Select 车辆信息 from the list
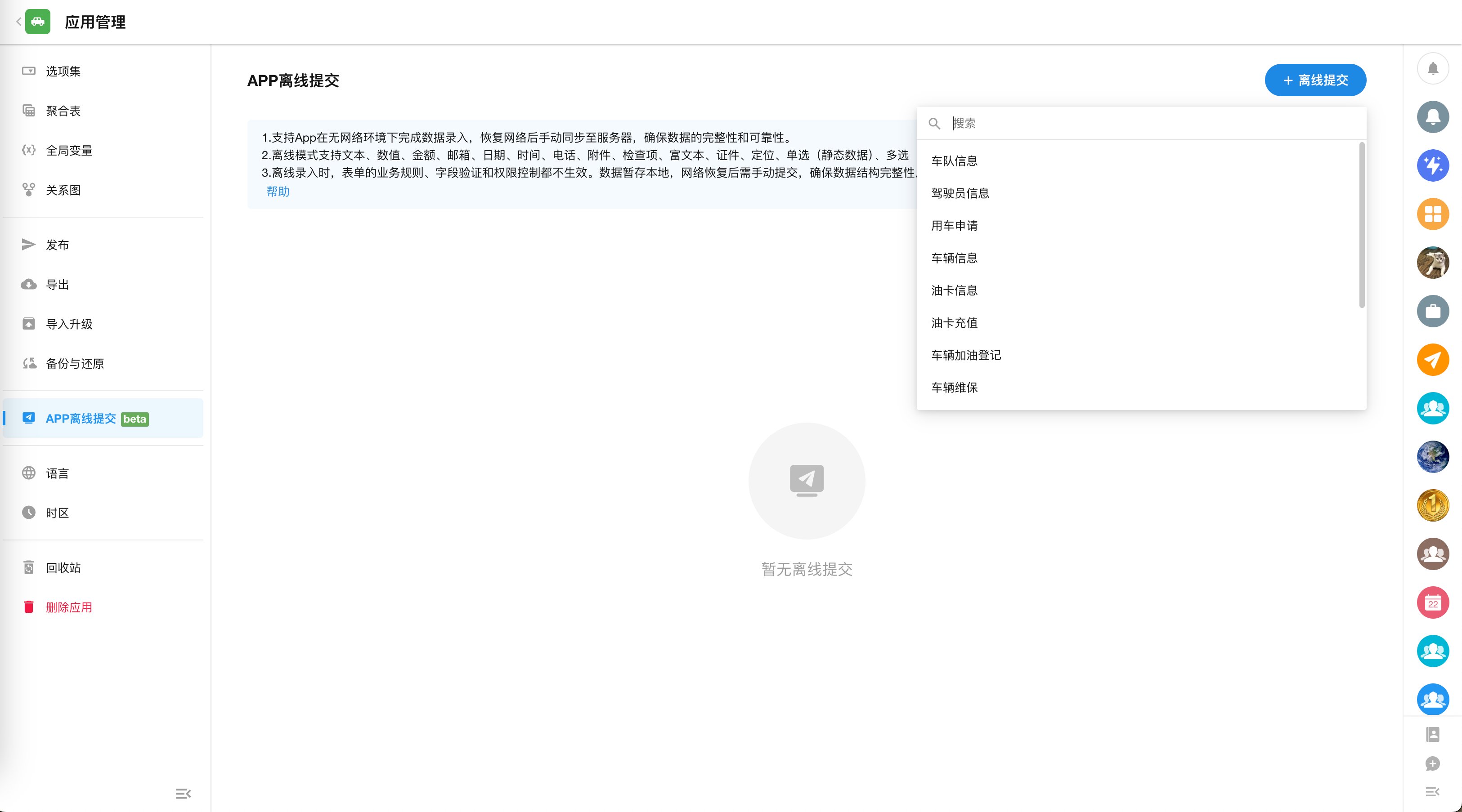 click(1137, 258)
